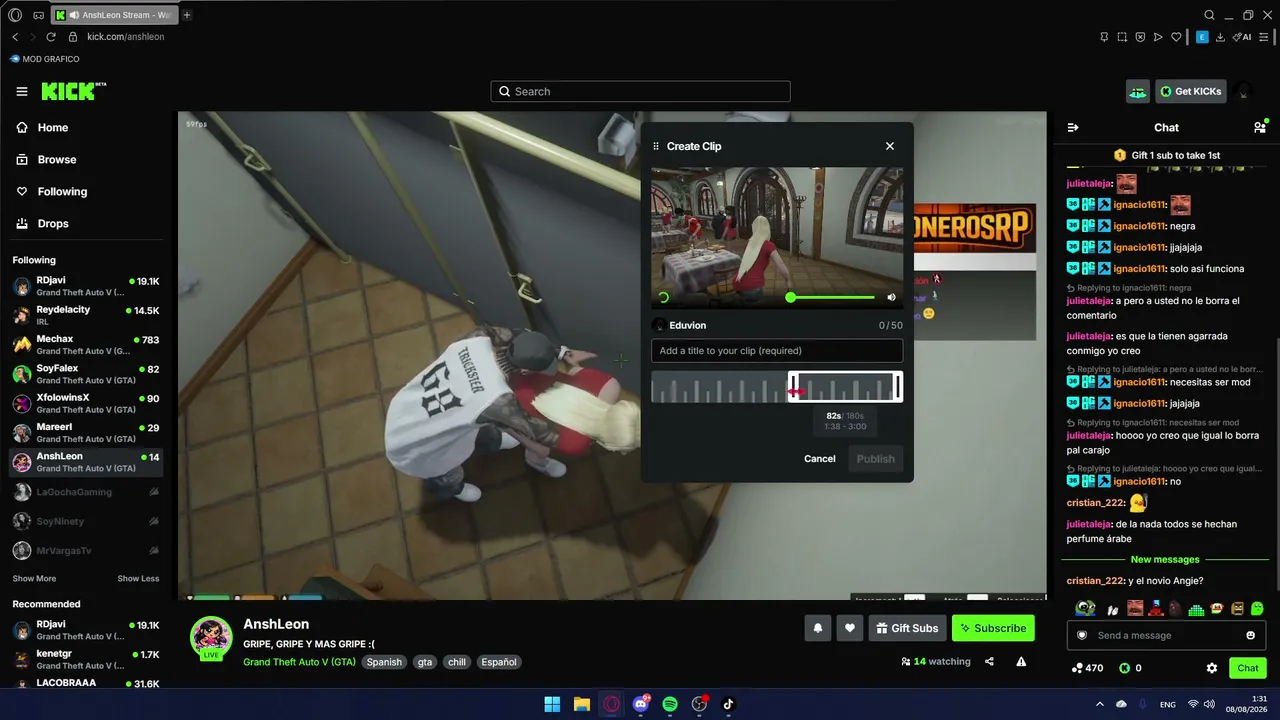
Task: Open the browser AI assistant
Action: pos(1244,37)
